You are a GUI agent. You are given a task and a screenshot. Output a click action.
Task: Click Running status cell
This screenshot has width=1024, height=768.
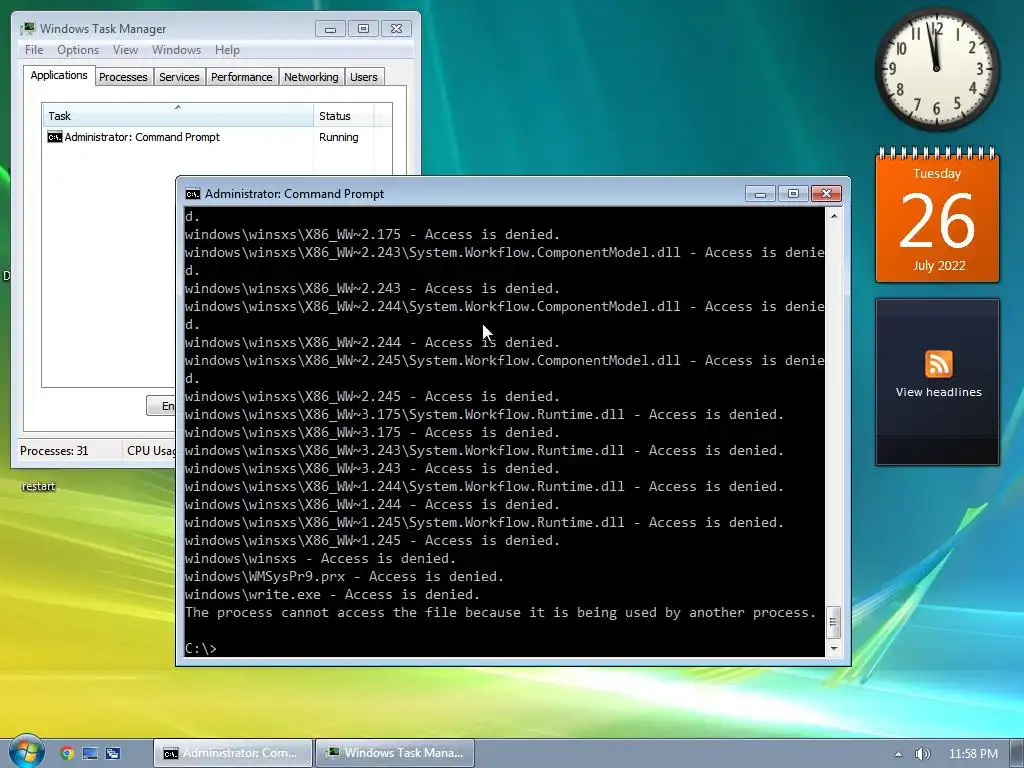pyautogui.click(x=338, y=137)
